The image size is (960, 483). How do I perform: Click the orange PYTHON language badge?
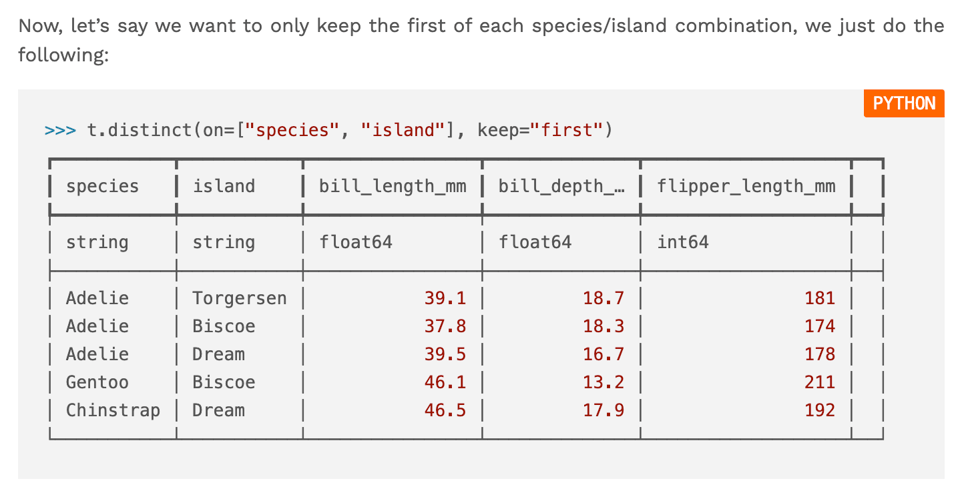point(903,103)
